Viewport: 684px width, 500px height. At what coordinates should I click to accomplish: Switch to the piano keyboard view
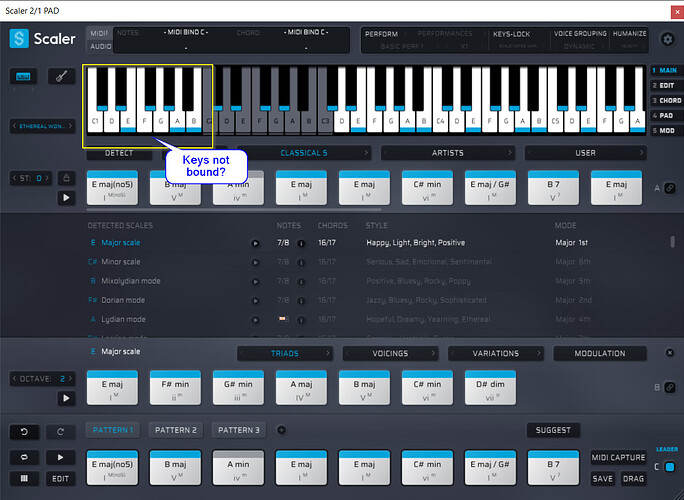pyautogui.click(x=23, y=77)
